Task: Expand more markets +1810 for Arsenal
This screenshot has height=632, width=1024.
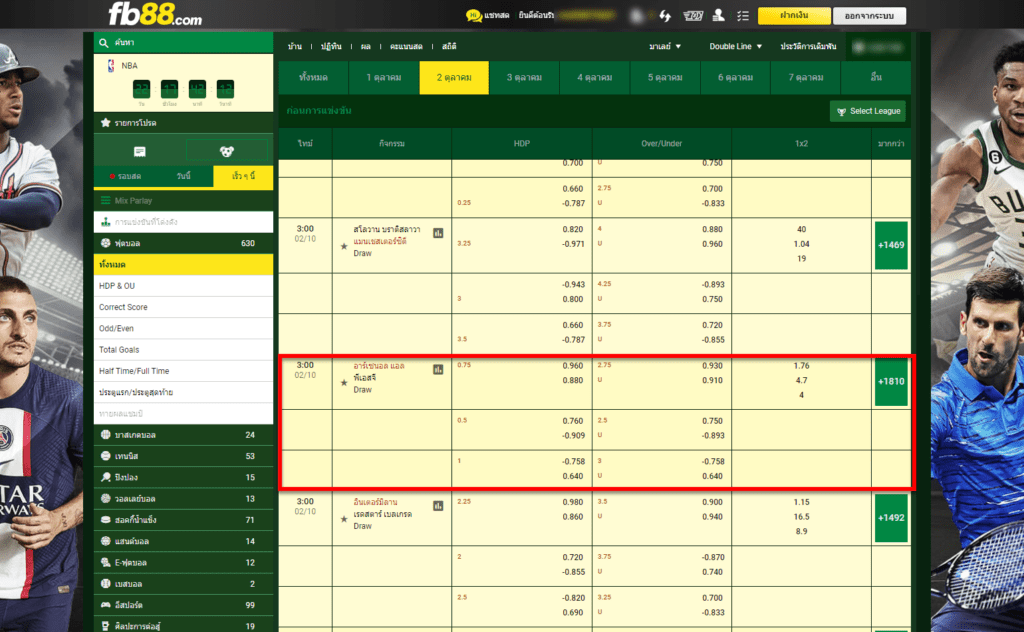Action: [891, 381]
